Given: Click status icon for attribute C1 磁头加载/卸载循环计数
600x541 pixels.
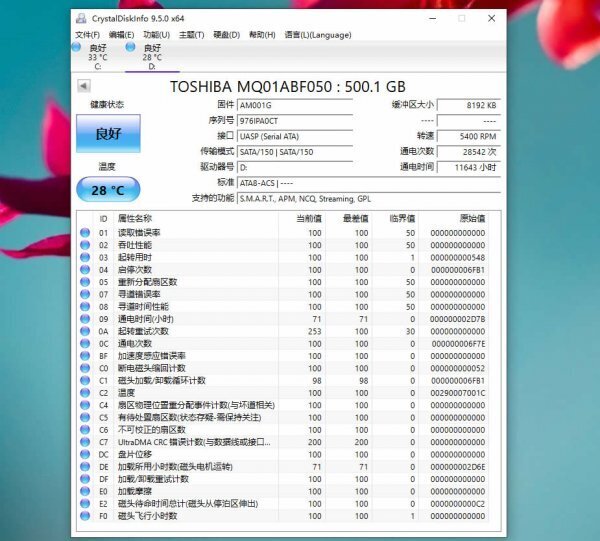Looking at the screenshot, I should [x=85, y=380].
